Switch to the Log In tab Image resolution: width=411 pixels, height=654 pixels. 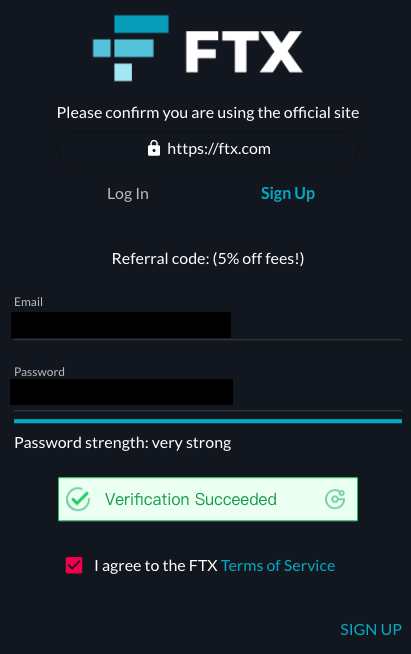point(128,194)
